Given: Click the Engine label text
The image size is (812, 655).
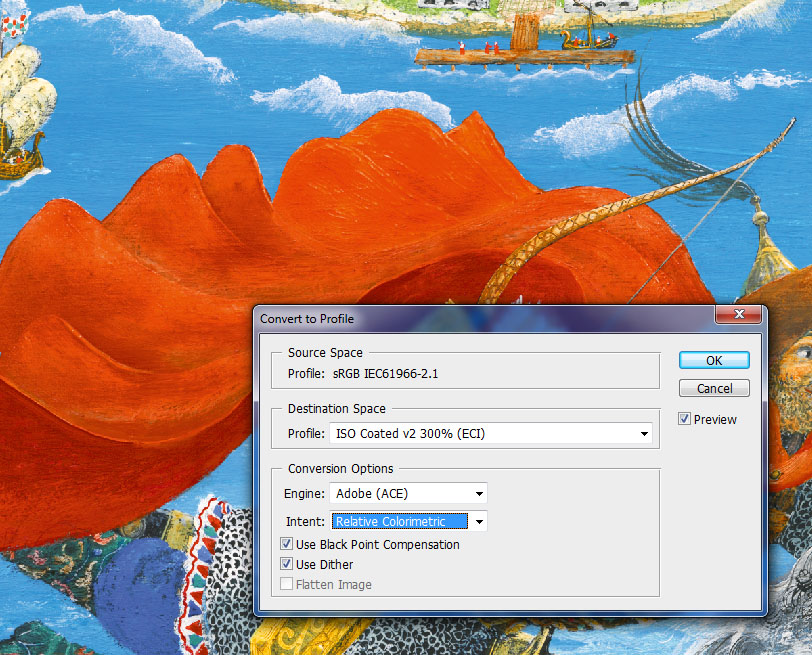Looking at the screenshot, I should tap(304, 494).
